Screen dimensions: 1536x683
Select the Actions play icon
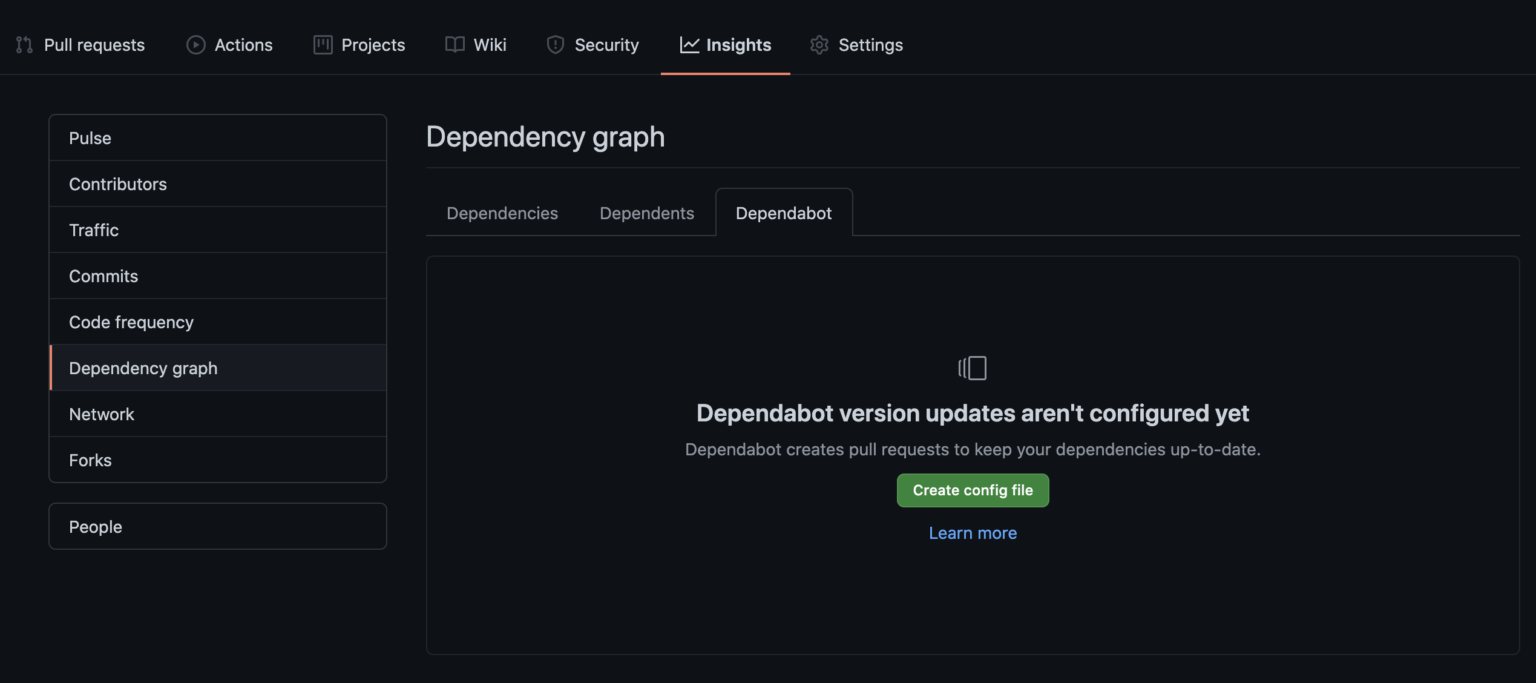coord(195,44)
